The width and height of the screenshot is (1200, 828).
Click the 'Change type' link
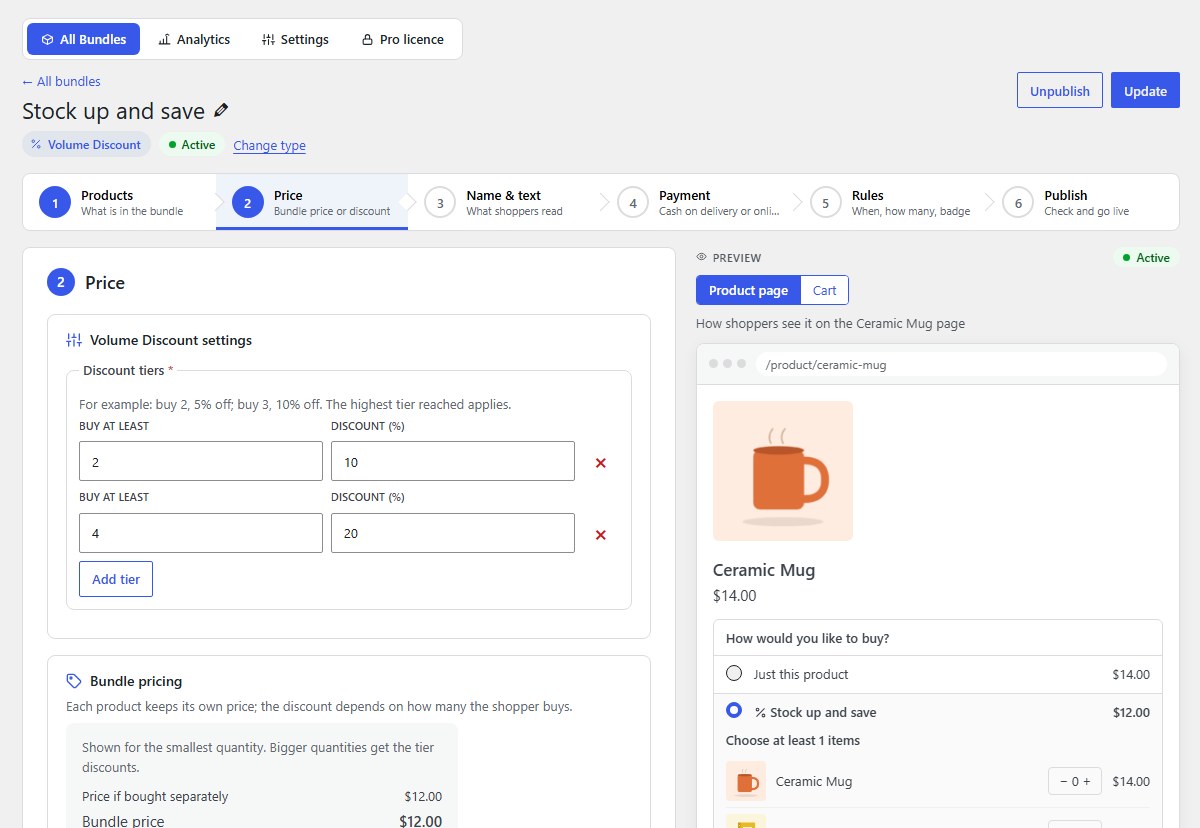(270, 145)
